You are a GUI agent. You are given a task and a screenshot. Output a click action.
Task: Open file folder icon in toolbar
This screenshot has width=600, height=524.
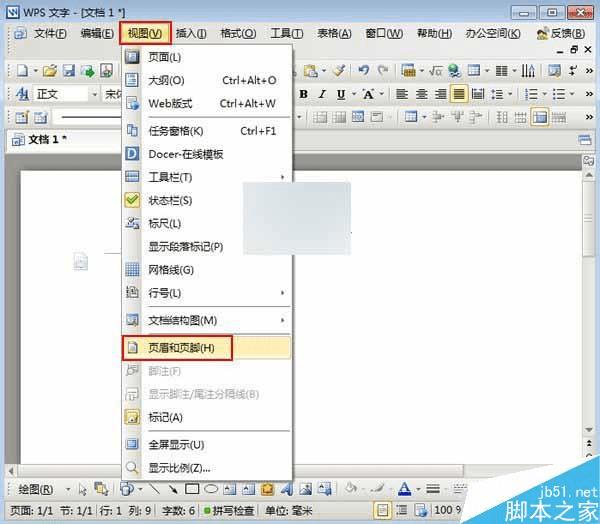click(x=50, y=71)
